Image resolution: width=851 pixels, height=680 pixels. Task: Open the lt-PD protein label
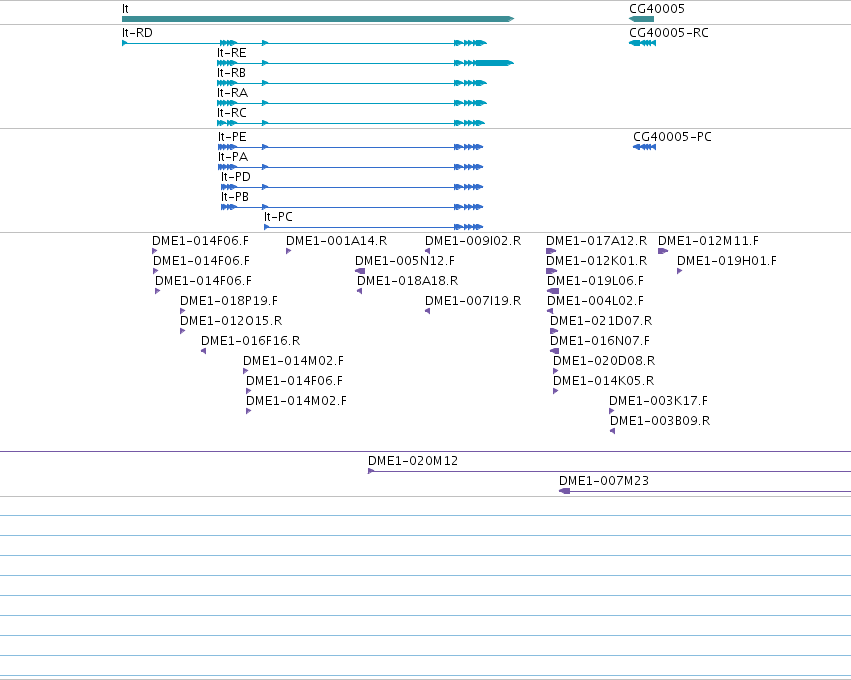(x=236, y=177)
